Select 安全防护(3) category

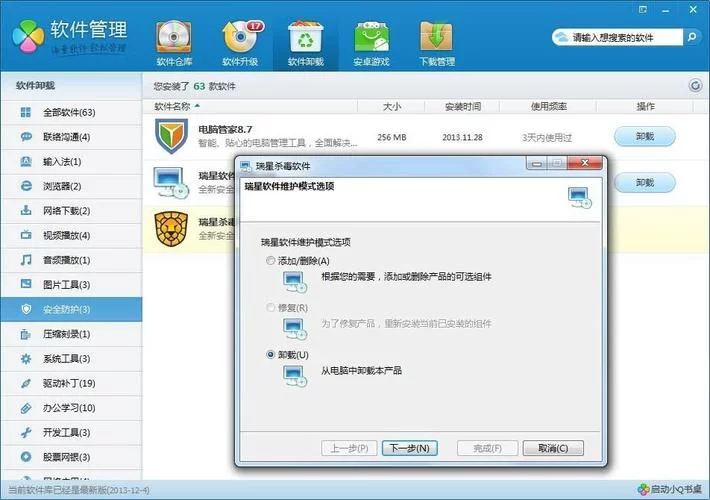pyautogui.click(x=71, y=309)
